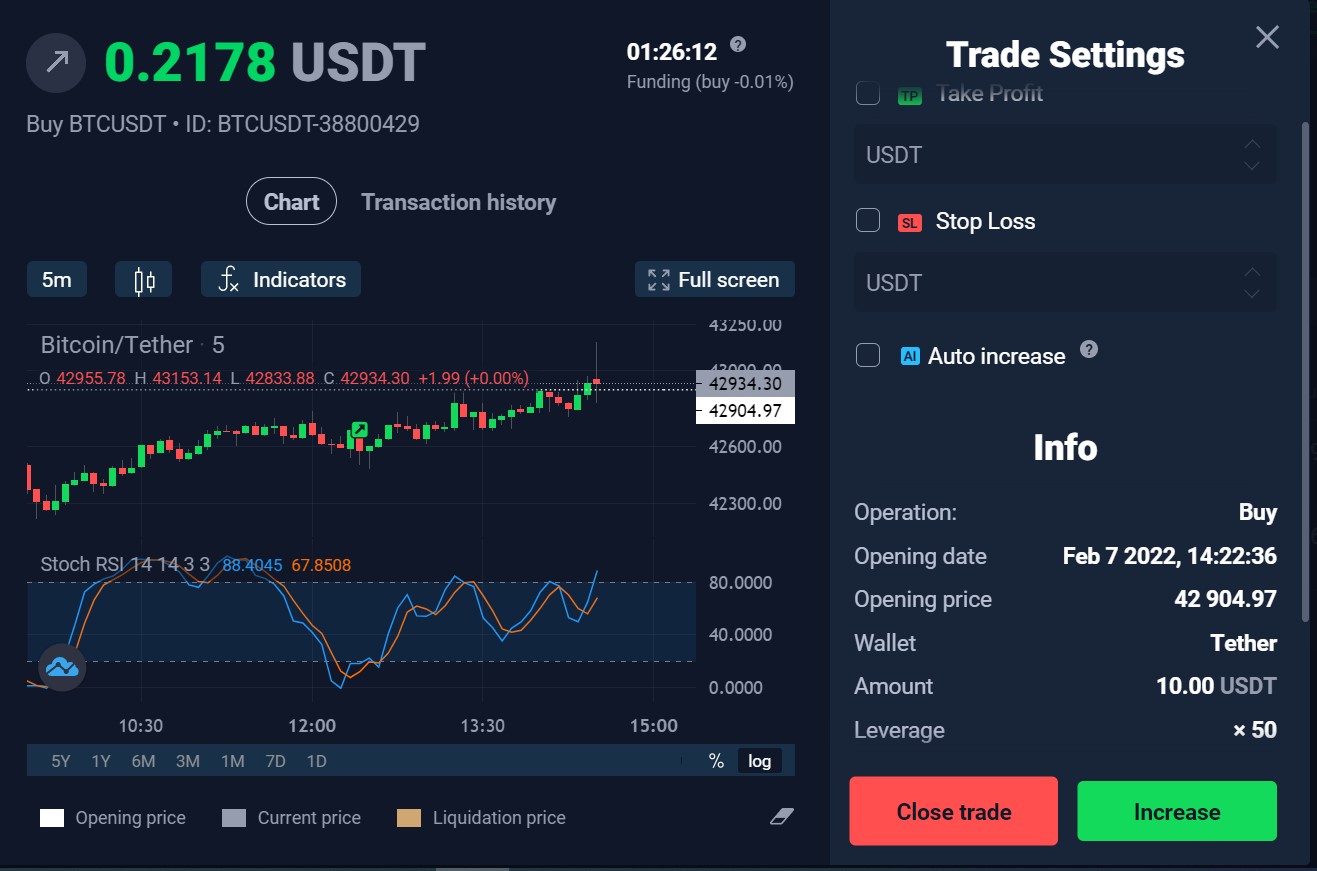1317x871 pixels.
Task: Open the Indicators menu
Action: coord(281,280)
